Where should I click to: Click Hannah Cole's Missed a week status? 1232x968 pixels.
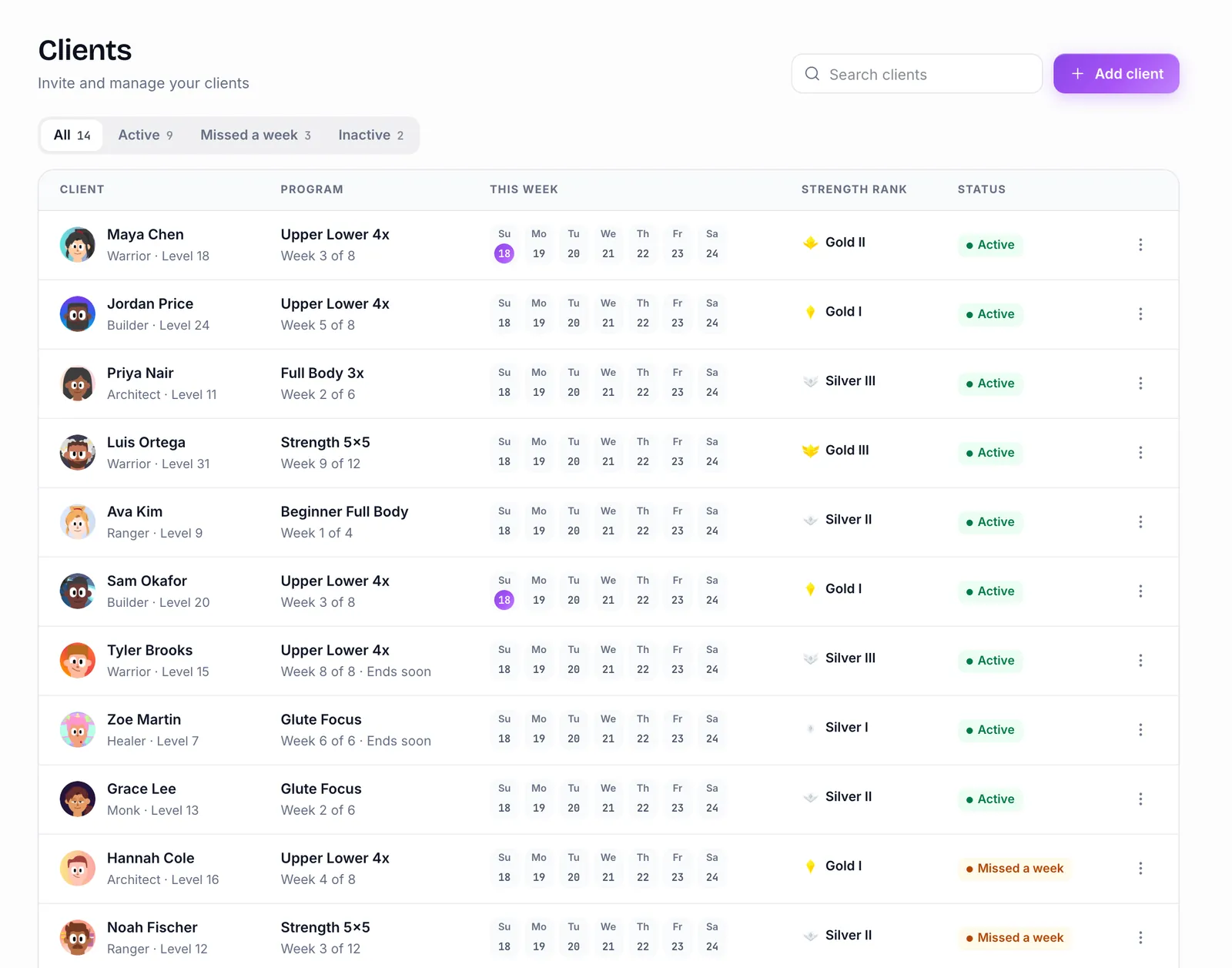1014,869
